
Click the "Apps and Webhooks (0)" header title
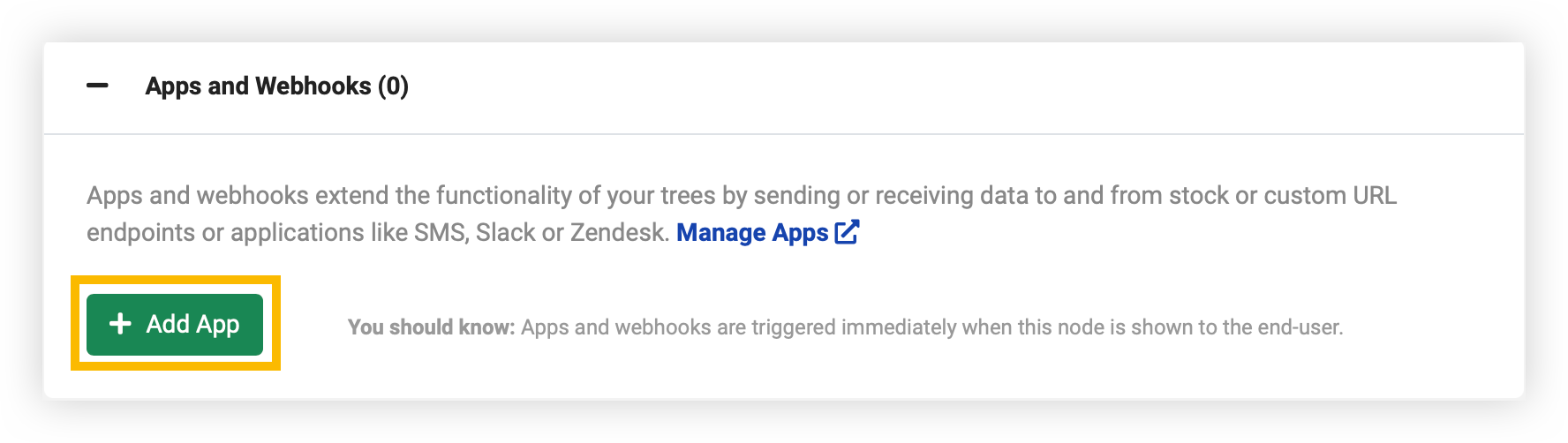point(276,86)
